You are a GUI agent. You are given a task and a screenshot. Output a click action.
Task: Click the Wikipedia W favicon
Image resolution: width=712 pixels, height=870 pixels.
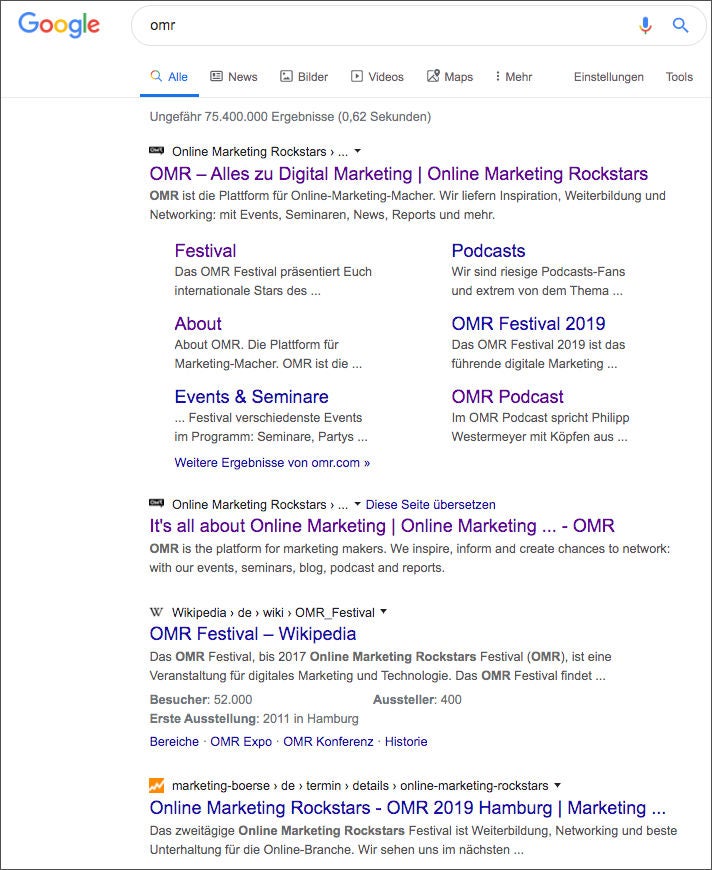tap(157, 612)
